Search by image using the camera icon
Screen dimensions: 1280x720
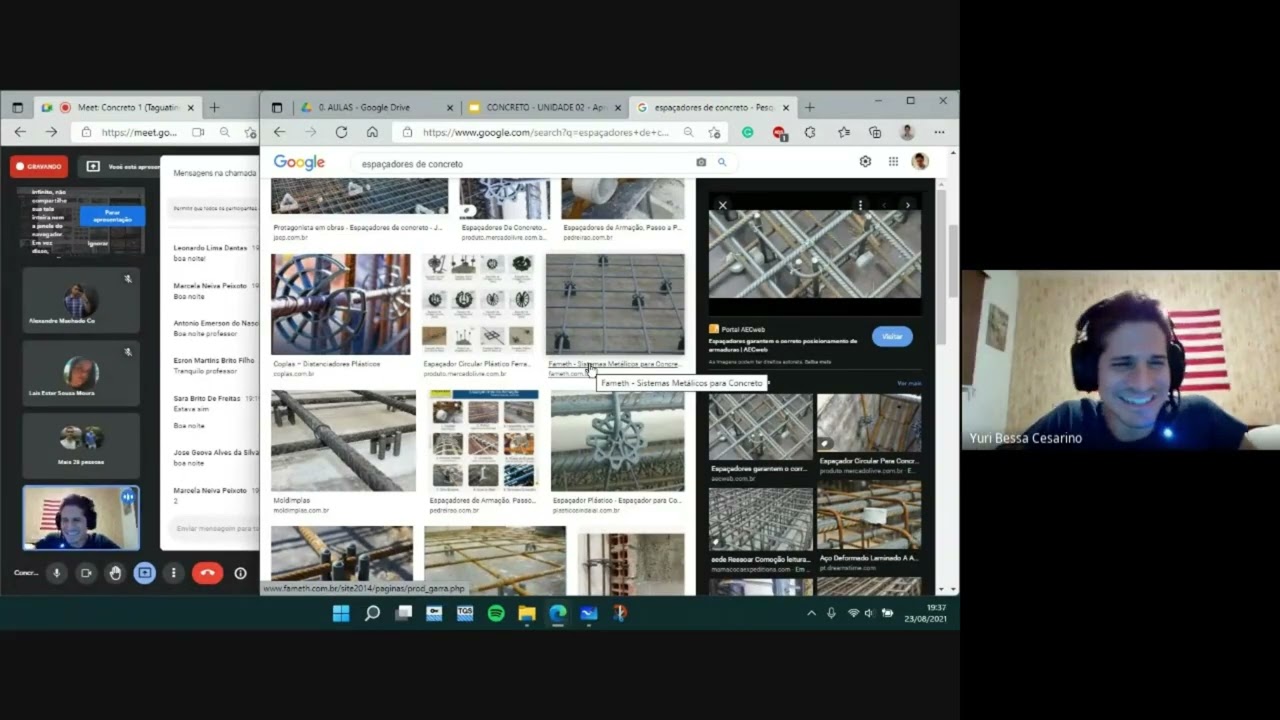click(x=701, y=162)
